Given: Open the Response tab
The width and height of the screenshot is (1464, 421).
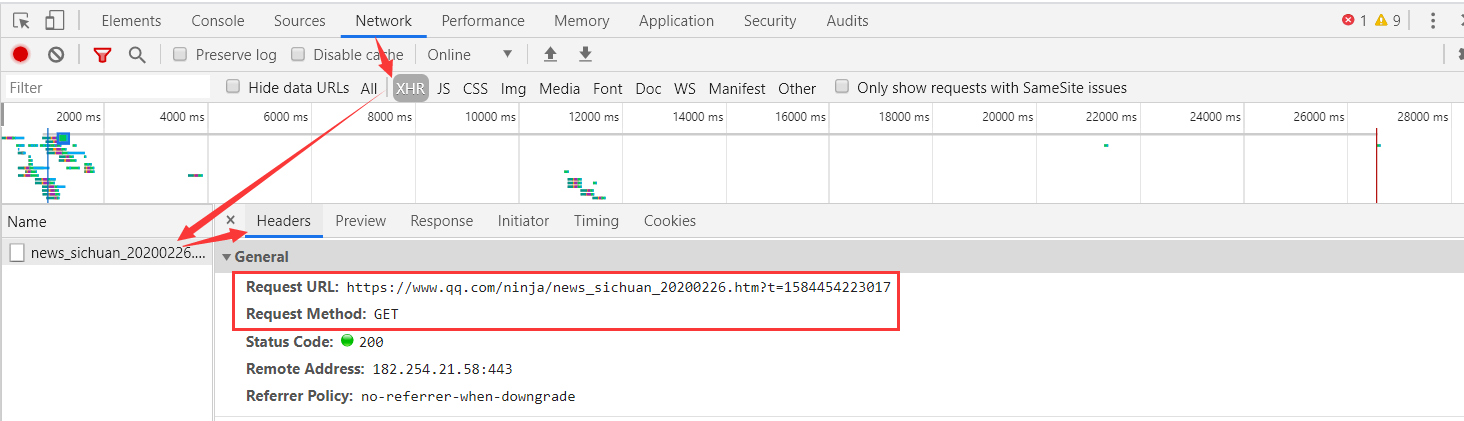Looking at the screenshot, I should tap(441, 221).
